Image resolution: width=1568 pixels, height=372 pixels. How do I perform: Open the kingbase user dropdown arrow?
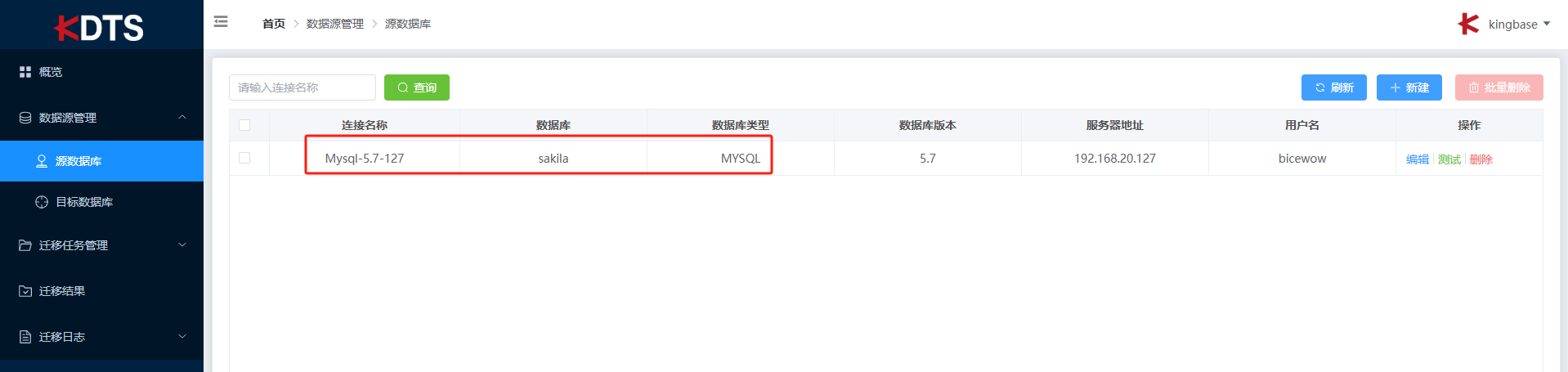tap(1547, 24)
